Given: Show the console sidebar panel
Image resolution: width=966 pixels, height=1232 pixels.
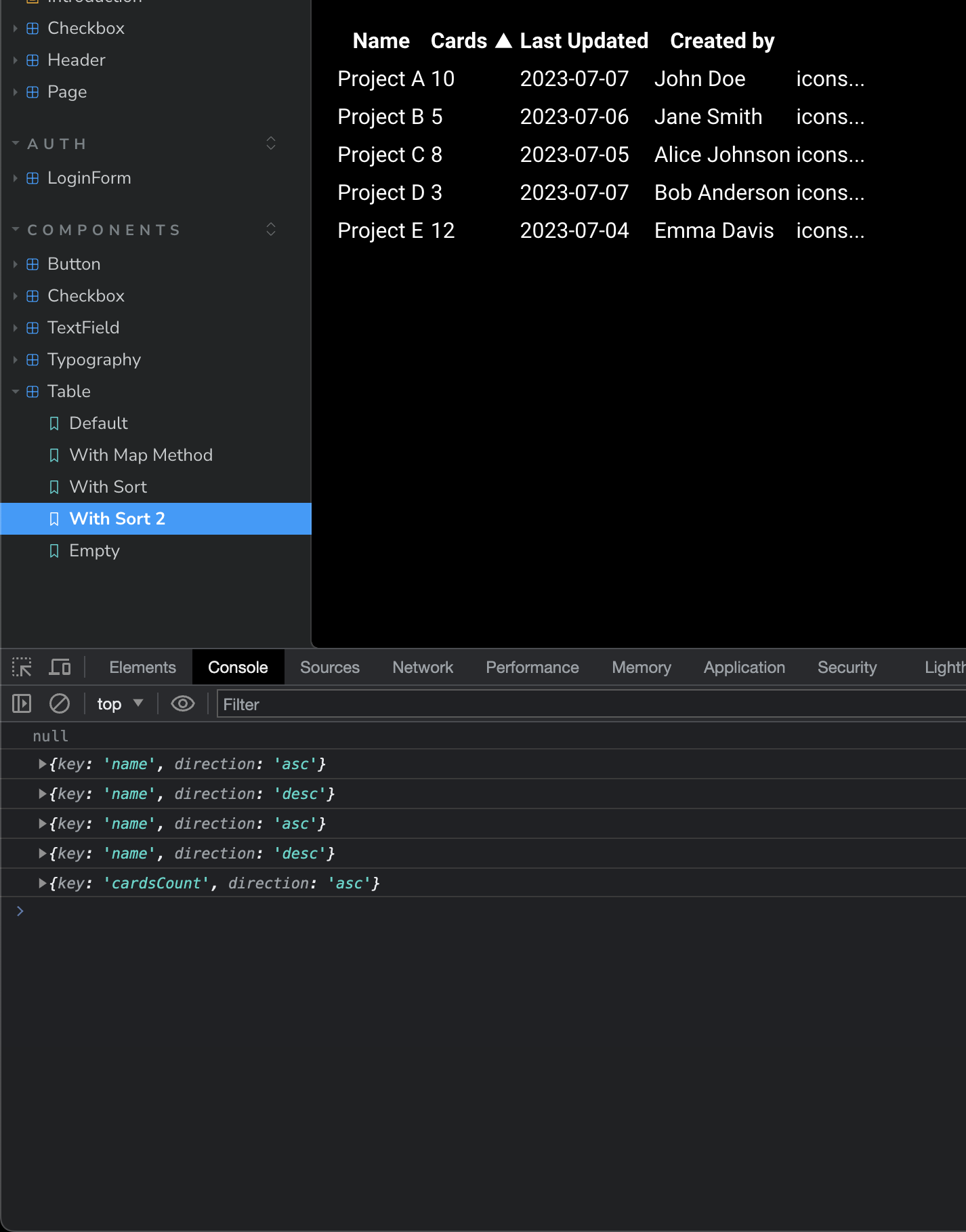Looking at the screenshot, I should [x=22, y=704].
